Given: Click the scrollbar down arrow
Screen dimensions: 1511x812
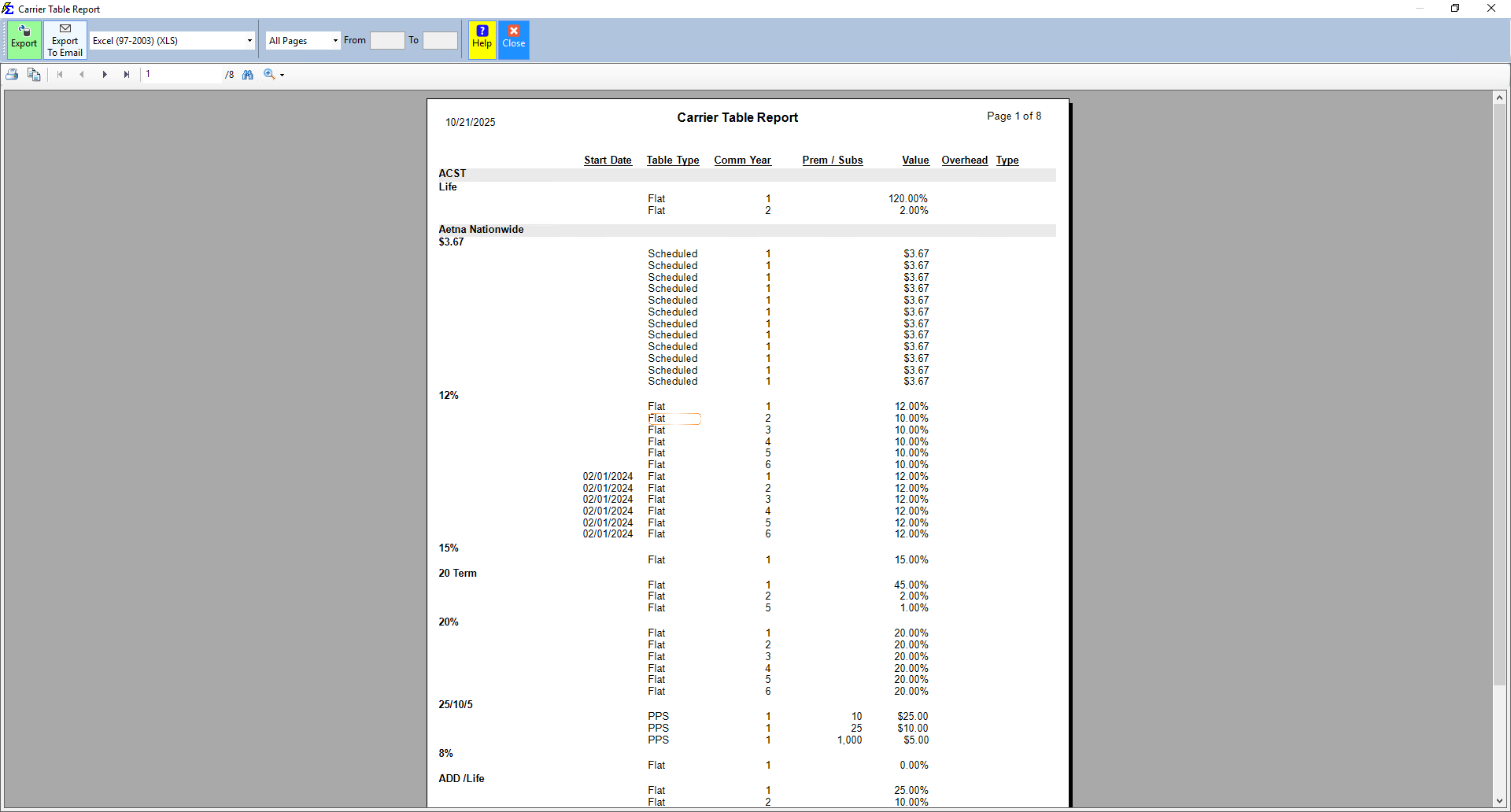Looking at the screenshot, I should point(1500,802).
